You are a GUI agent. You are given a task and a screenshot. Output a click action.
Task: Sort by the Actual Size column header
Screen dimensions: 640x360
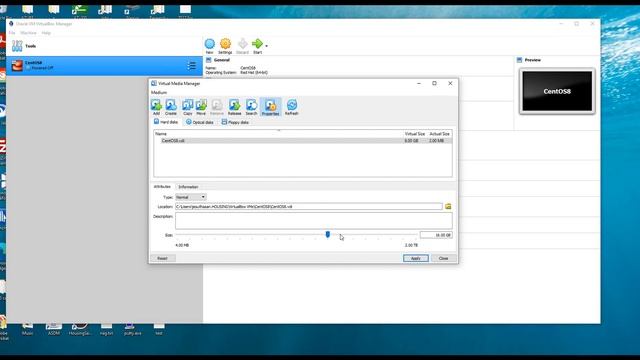click(x=439, y=134)
